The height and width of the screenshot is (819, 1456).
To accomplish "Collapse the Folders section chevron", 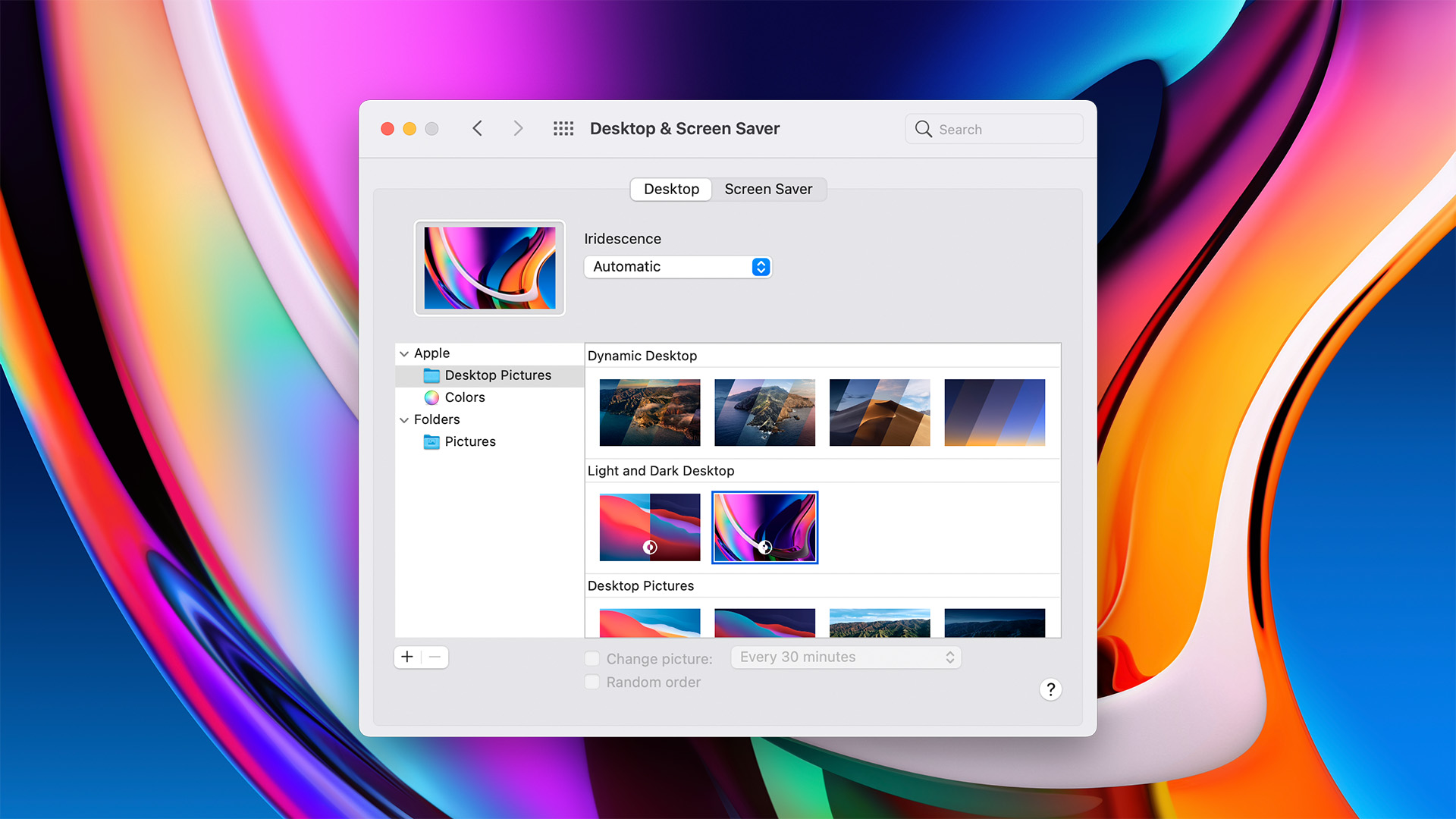I will (404, 419).
